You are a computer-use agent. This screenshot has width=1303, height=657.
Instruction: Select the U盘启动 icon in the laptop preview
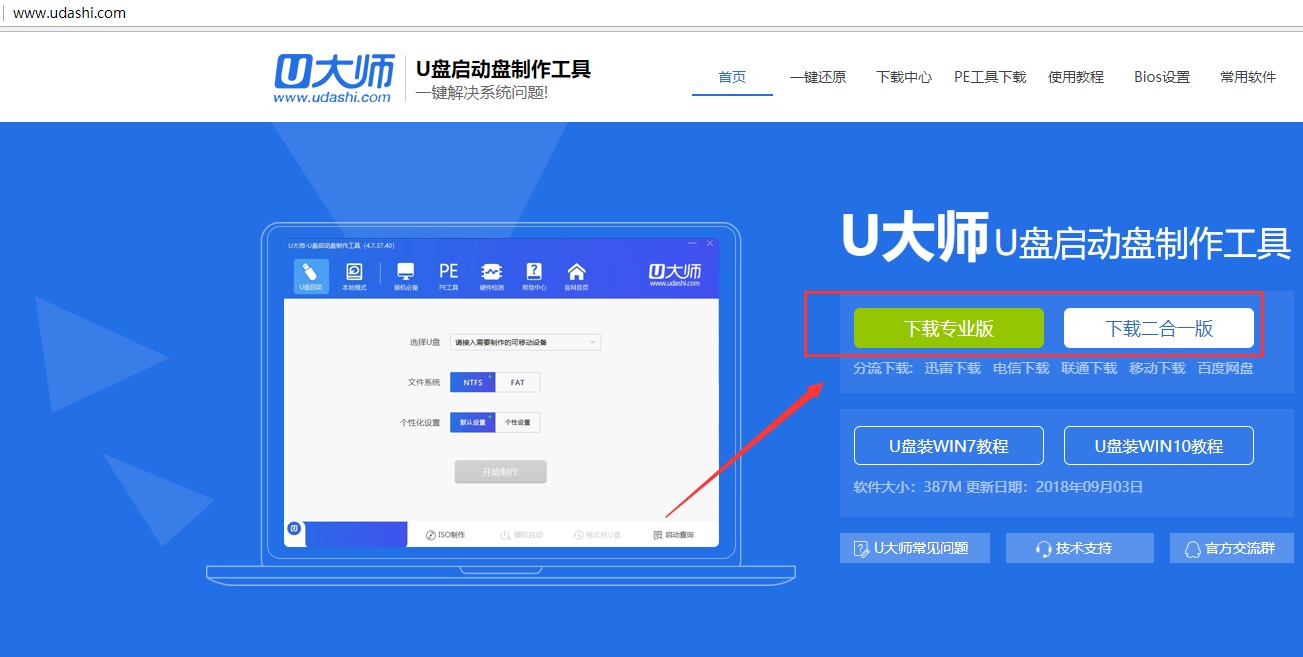310,276
